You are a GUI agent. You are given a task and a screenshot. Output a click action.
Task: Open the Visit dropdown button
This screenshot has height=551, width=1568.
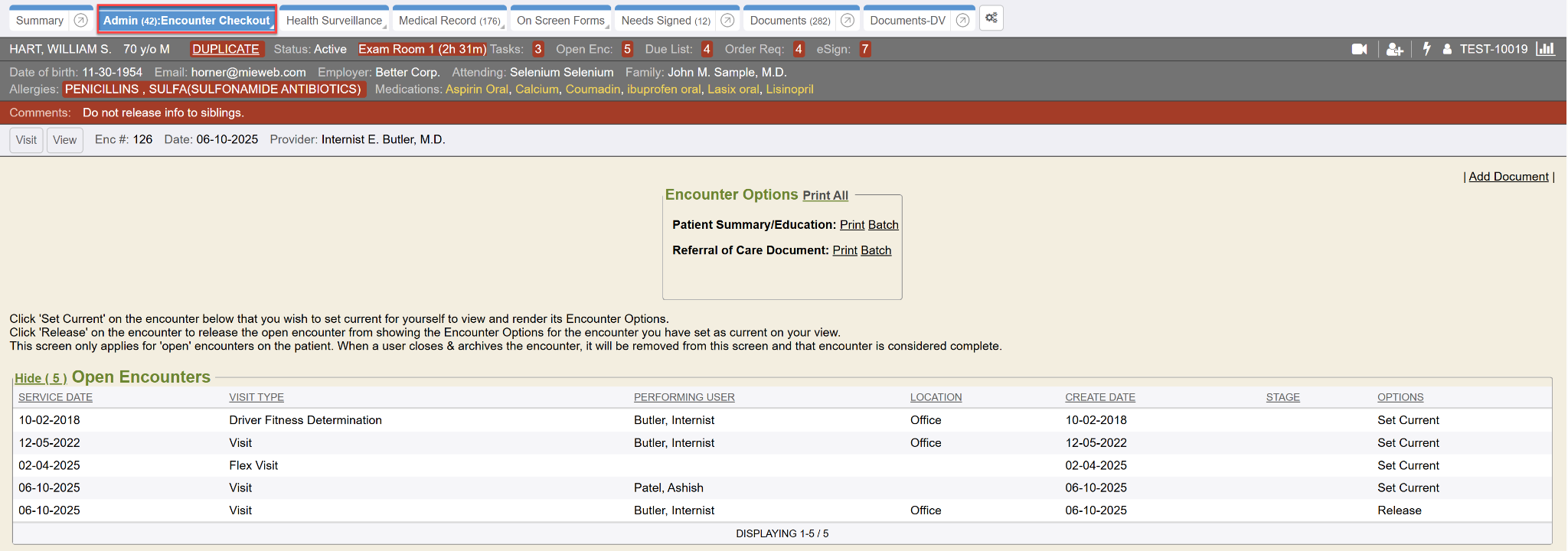tap(26, 140)
